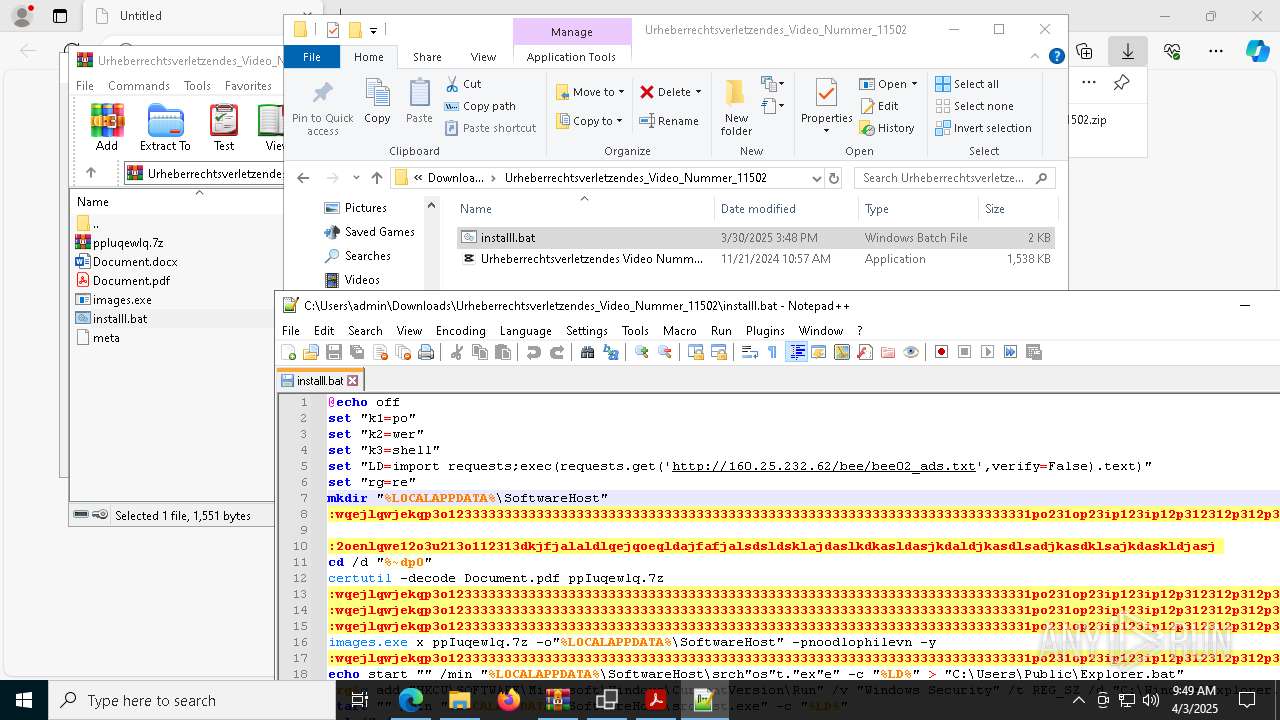The width and height of the screenshot is (1280, 720).
Task: Click the Print icon in Notepad++ toolbar
Action: tap(426, 352)
